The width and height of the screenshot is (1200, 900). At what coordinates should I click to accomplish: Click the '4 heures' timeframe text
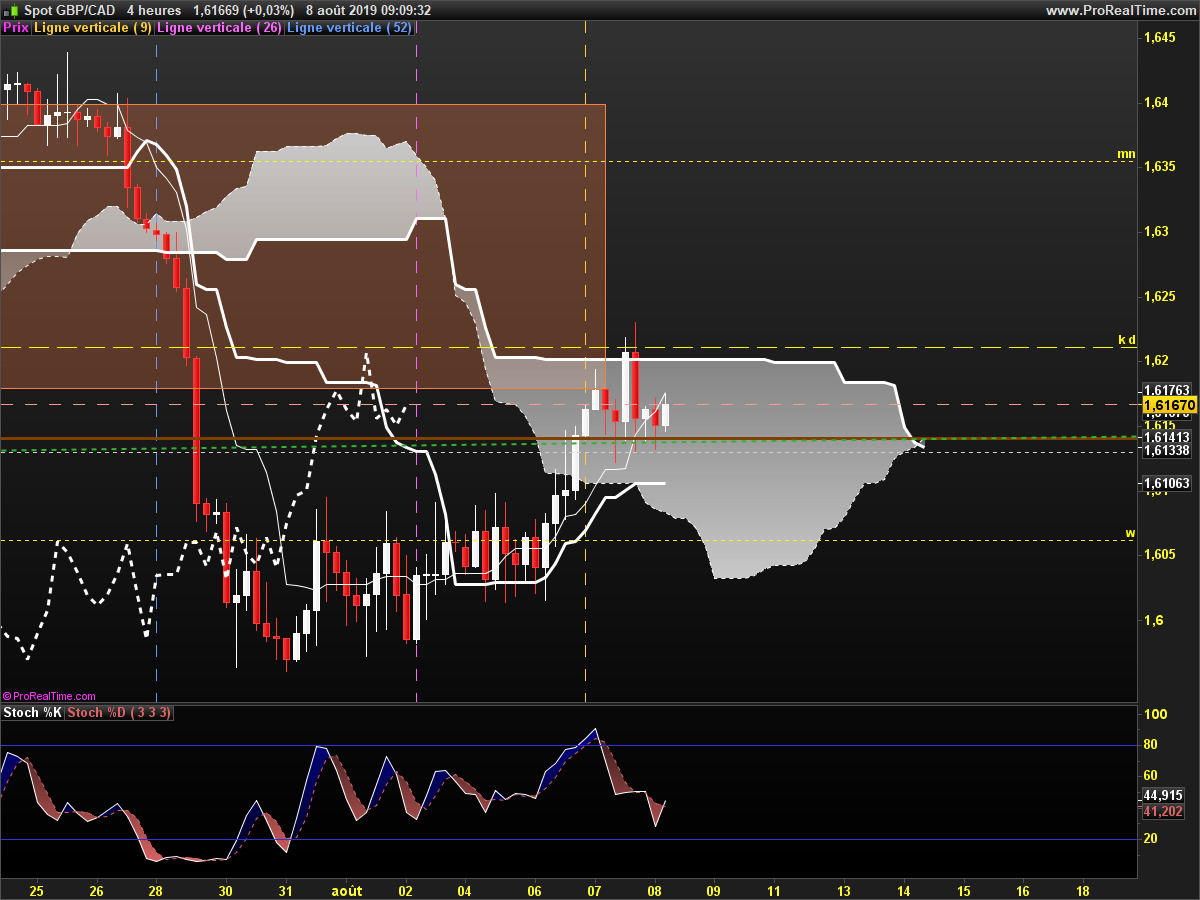pyautogui.click(x=154, y=10)
